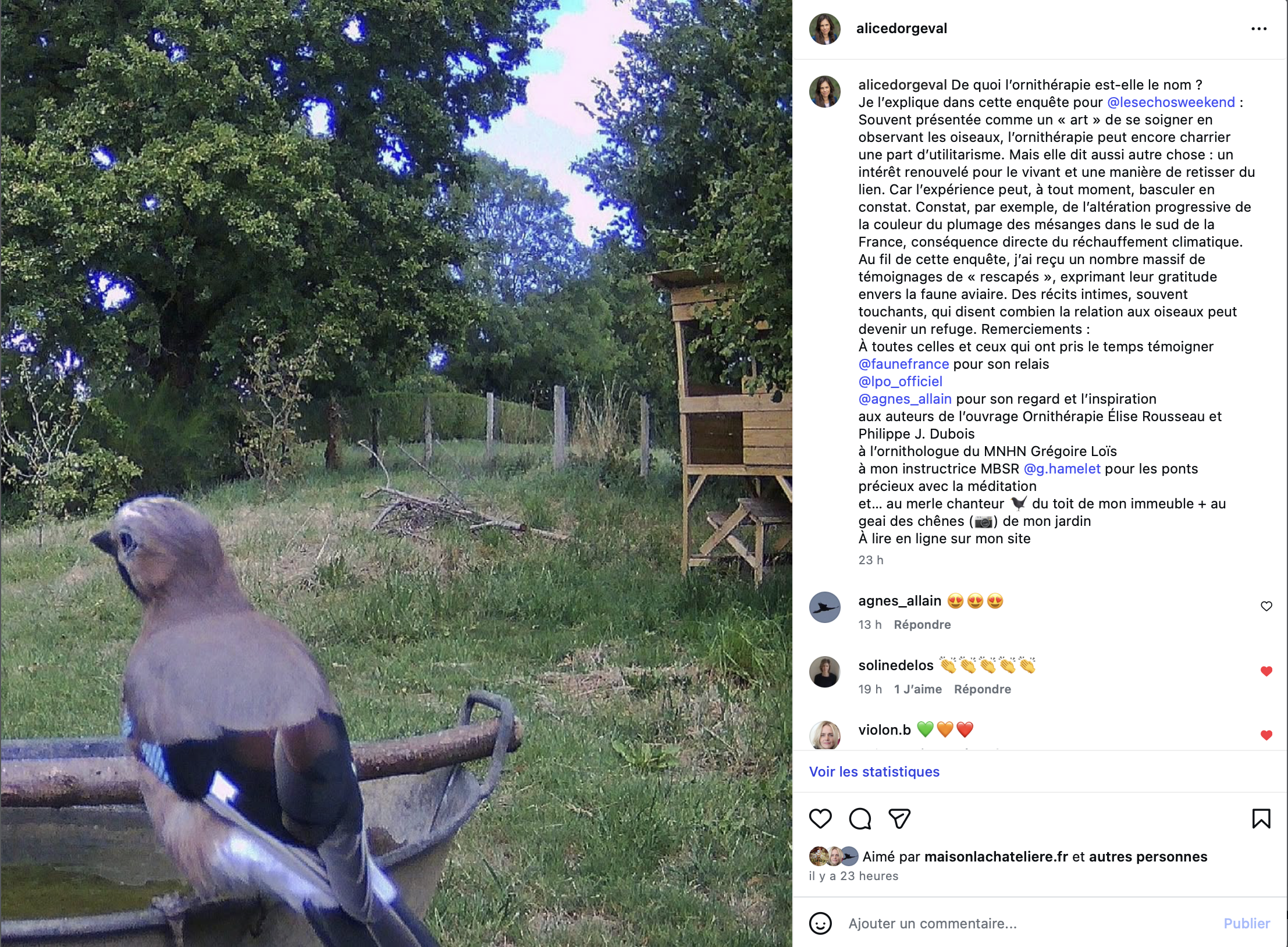
Task: Open alicedorgeval profile picture in header
Action: (825, 29)
